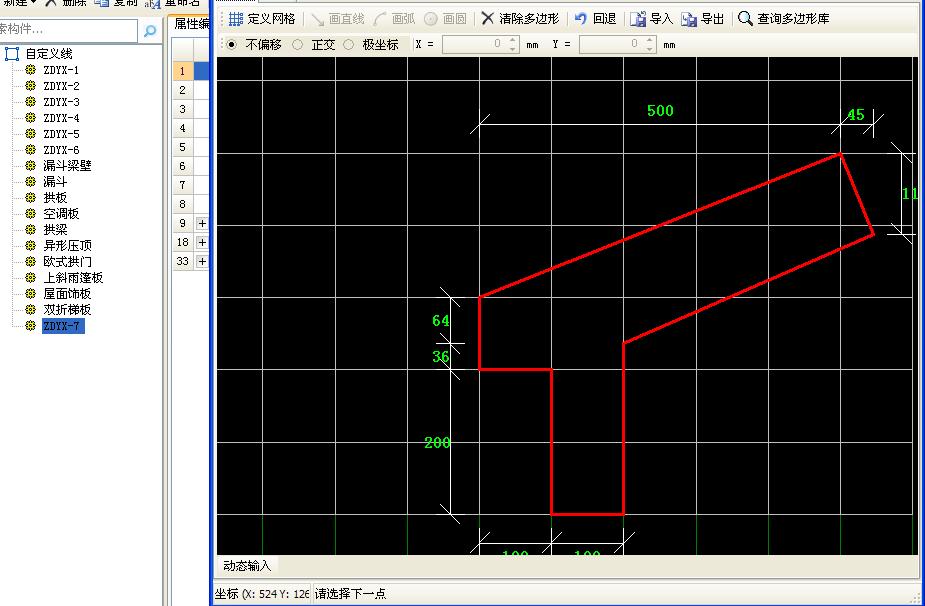Decrease the Y offset value with down arrow
Screen dimensions: 925x606
(x=650, y=49)
